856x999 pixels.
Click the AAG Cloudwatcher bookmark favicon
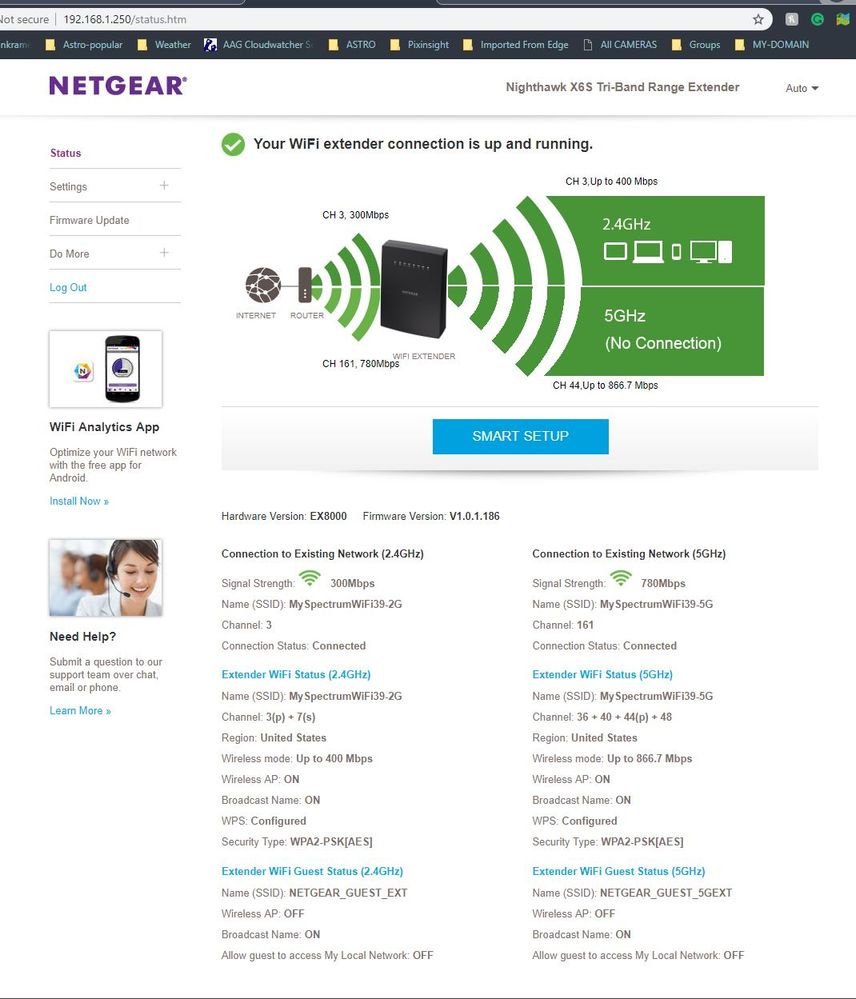click(210, 44)
